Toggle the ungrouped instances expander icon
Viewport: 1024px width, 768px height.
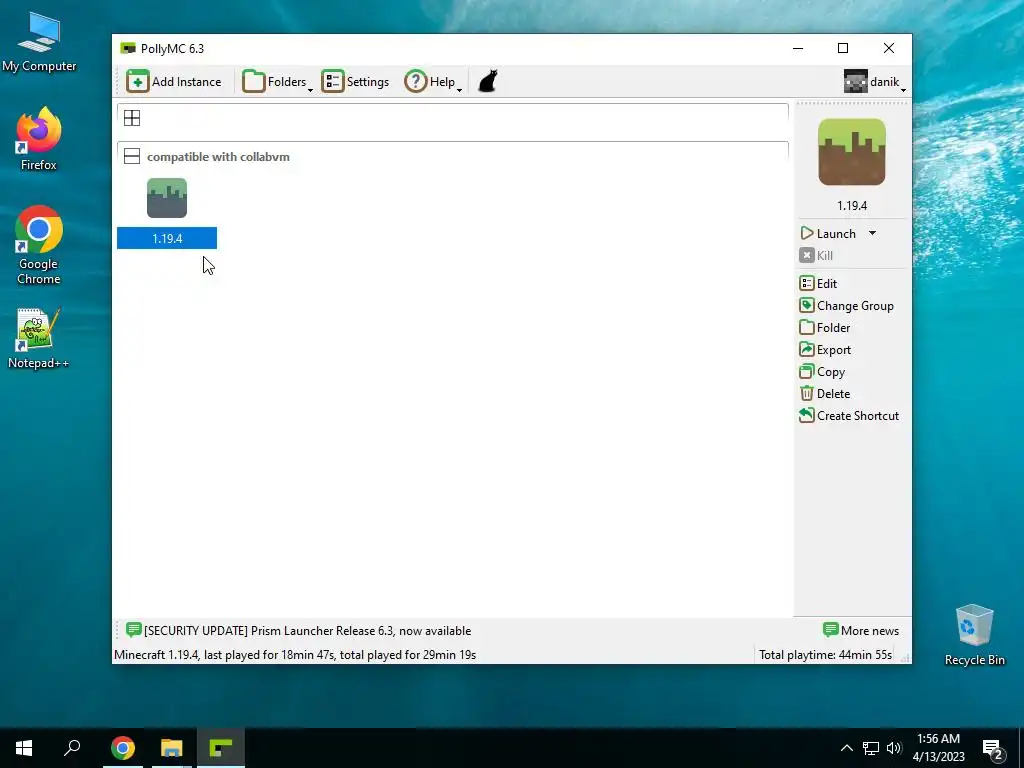[x=132, y=118]
